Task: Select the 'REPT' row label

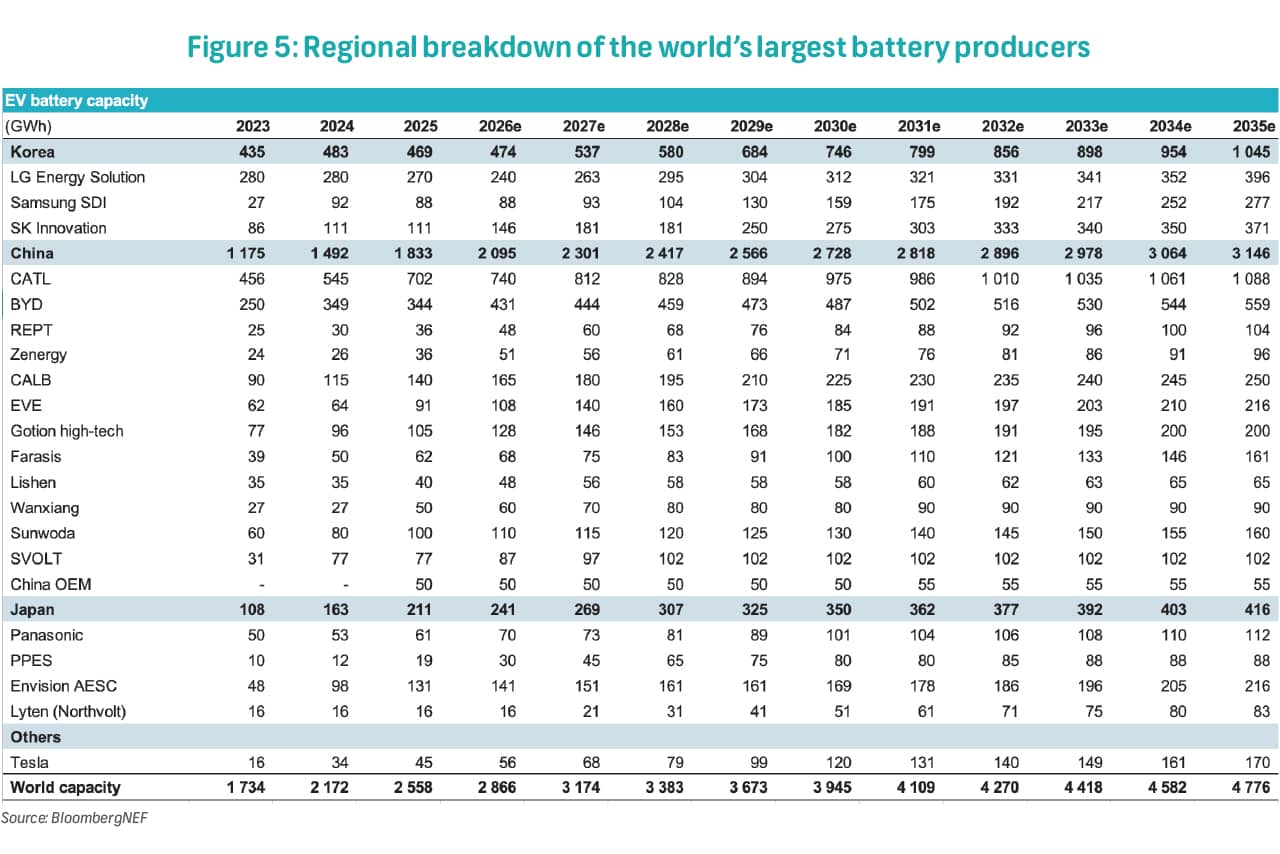Action: click(x=31, y=330)
